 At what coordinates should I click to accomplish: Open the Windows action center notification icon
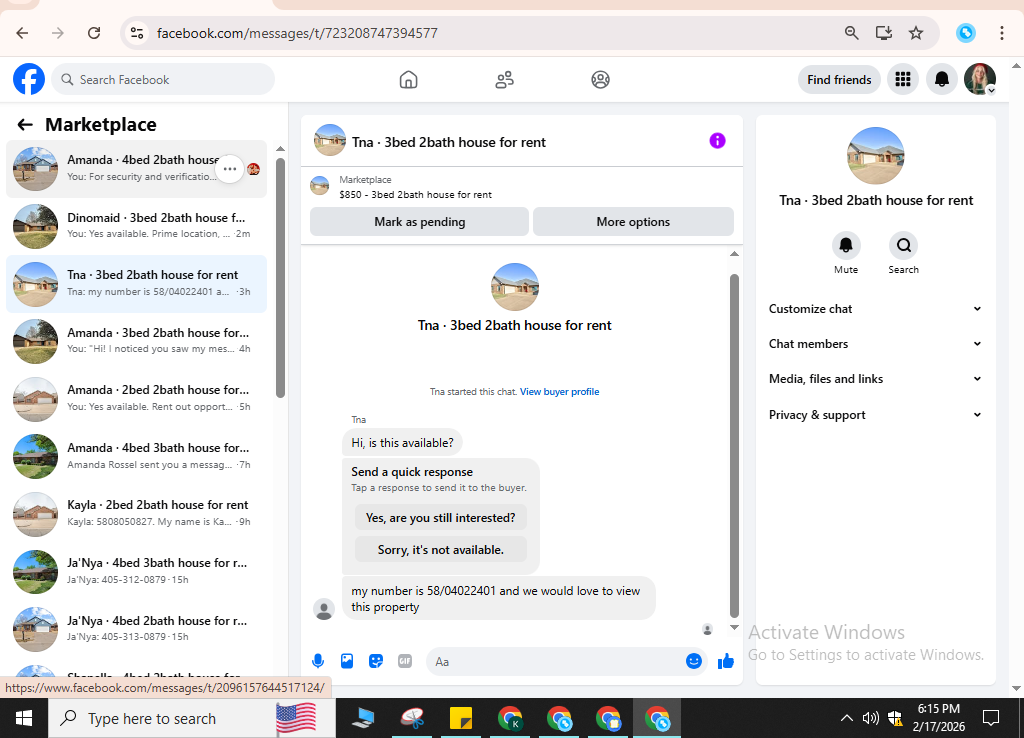991,718
